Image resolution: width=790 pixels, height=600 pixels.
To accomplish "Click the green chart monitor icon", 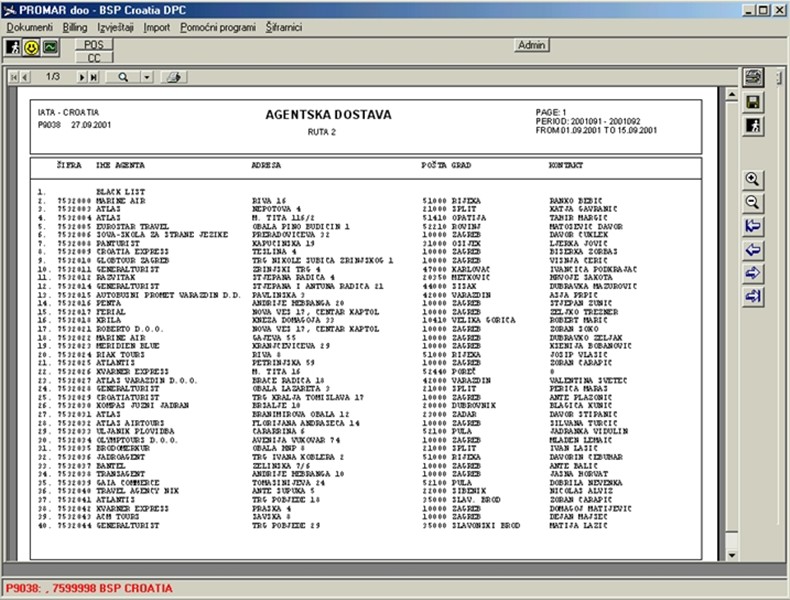I will coord(50,48).
